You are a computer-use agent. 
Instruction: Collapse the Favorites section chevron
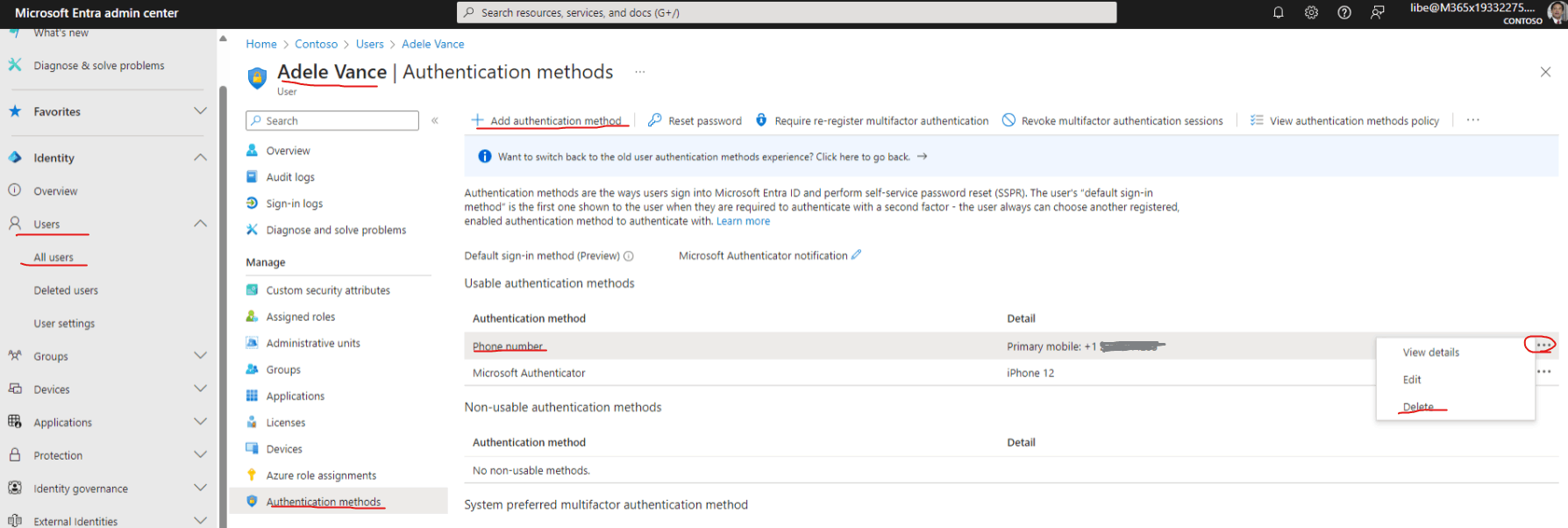[200, 111]
